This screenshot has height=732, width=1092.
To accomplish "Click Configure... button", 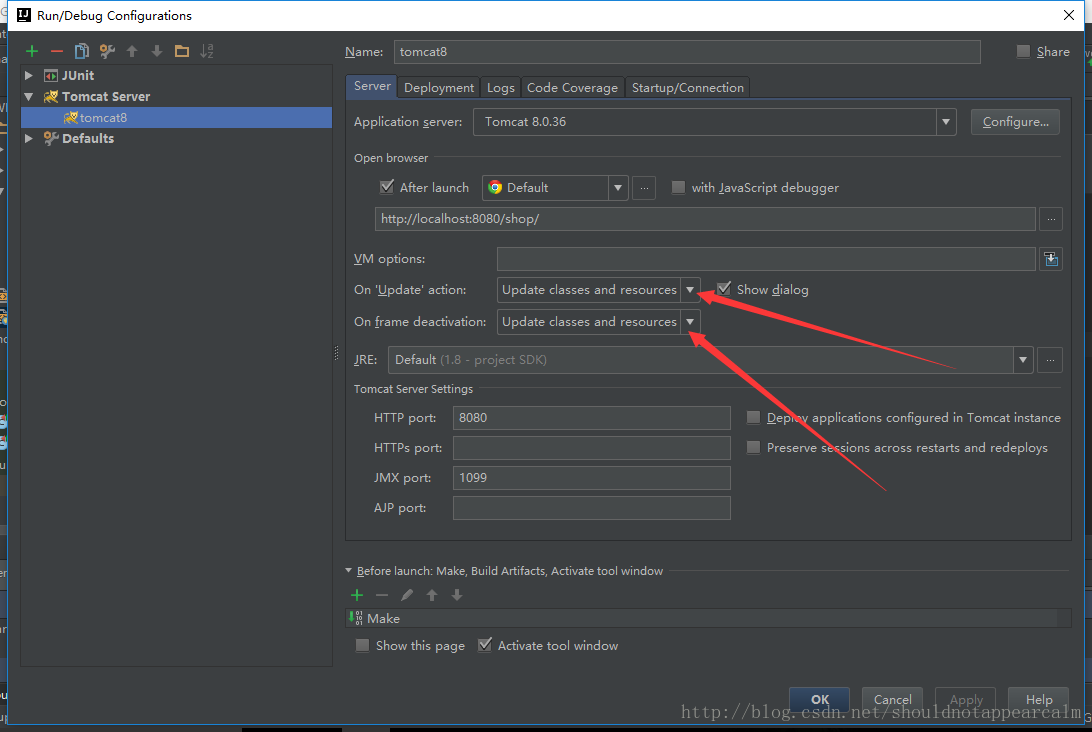I will point(1015,122).
